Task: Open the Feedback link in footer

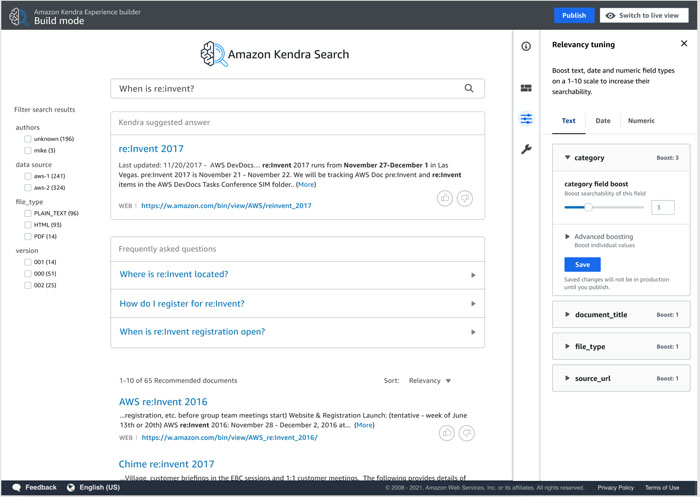Action: point(41,487)
